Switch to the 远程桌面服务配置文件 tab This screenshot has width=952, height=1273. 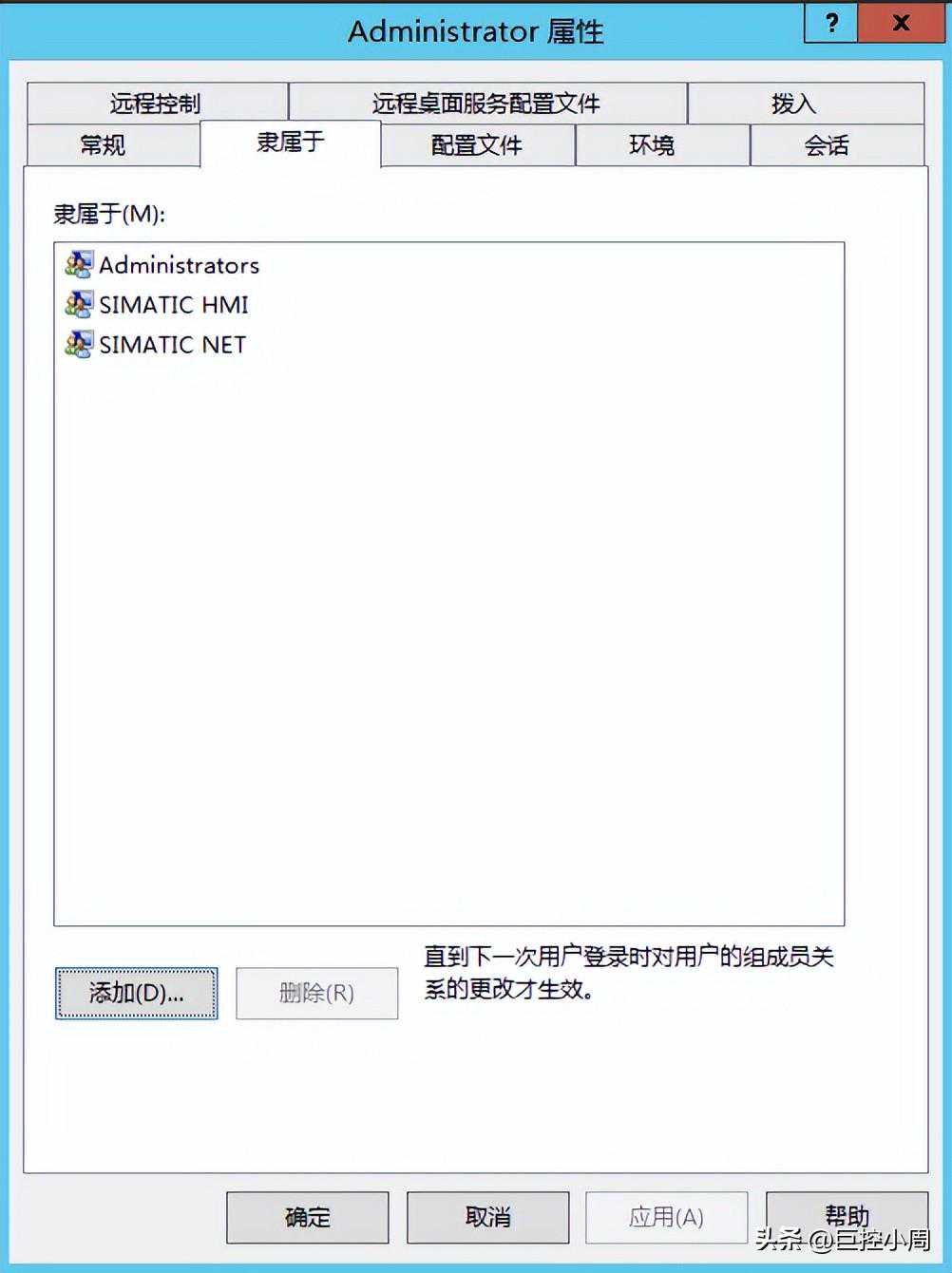487,103
